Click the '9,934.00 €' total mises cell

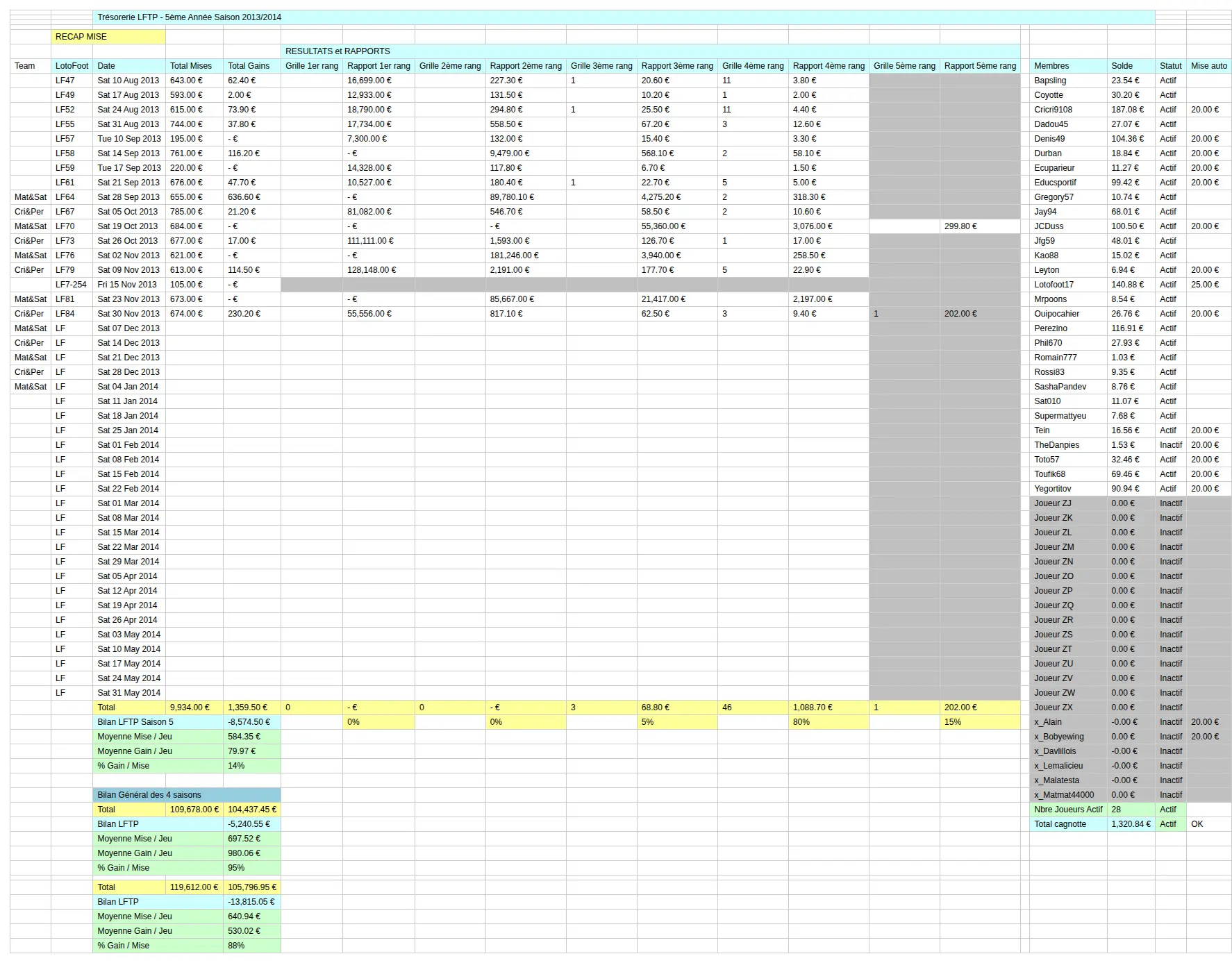click(x=194, y=707)
